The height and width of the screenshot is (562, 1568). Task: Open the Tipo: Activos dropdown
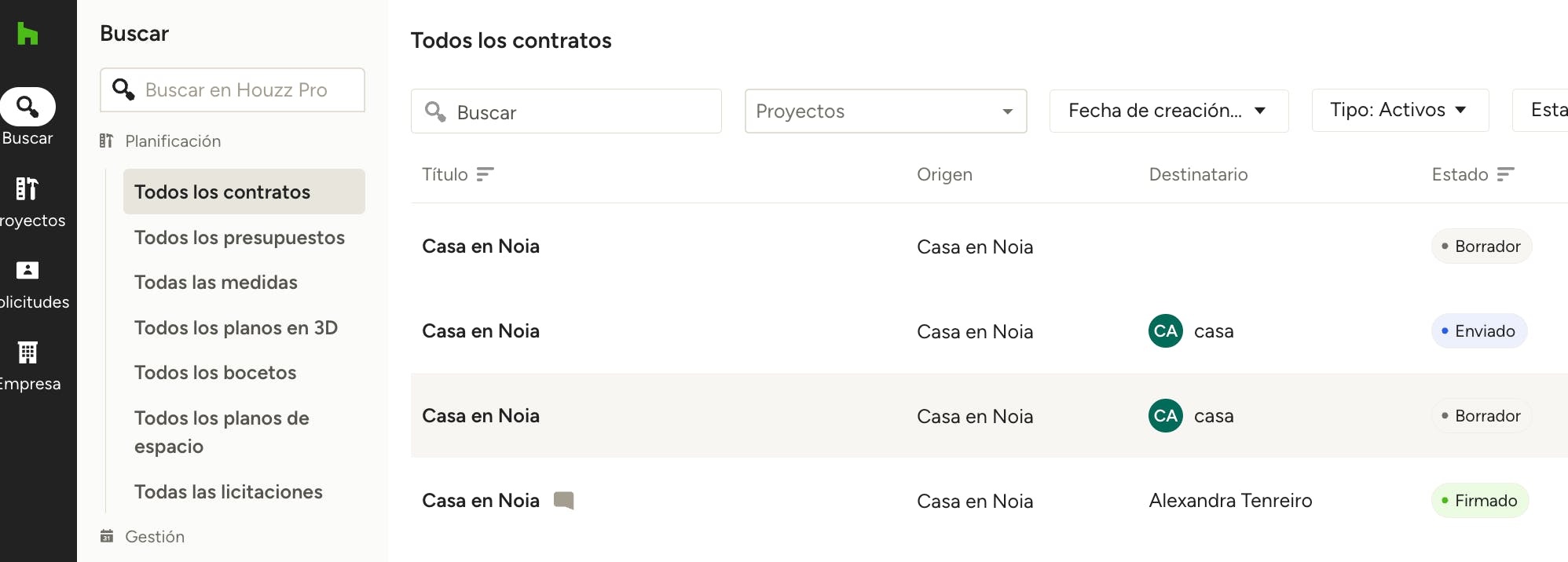(1399, 111)
